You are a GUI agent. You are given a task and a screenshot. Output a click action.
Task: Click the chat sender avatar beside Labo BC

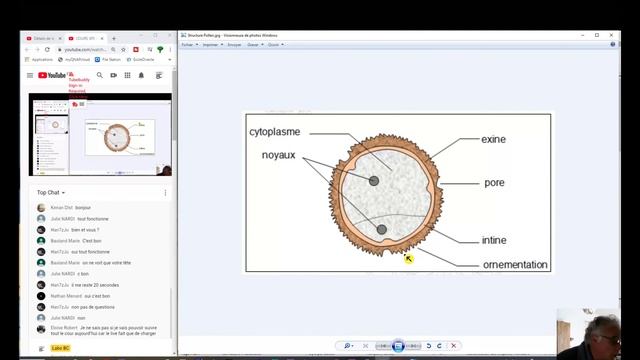[41, 348]
